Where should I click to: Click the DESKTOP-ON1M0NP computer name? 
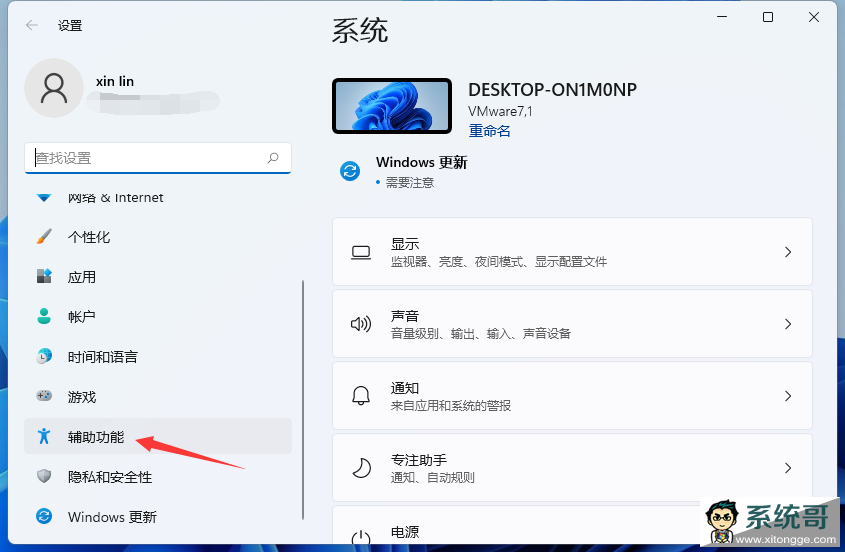coord(552,89)
